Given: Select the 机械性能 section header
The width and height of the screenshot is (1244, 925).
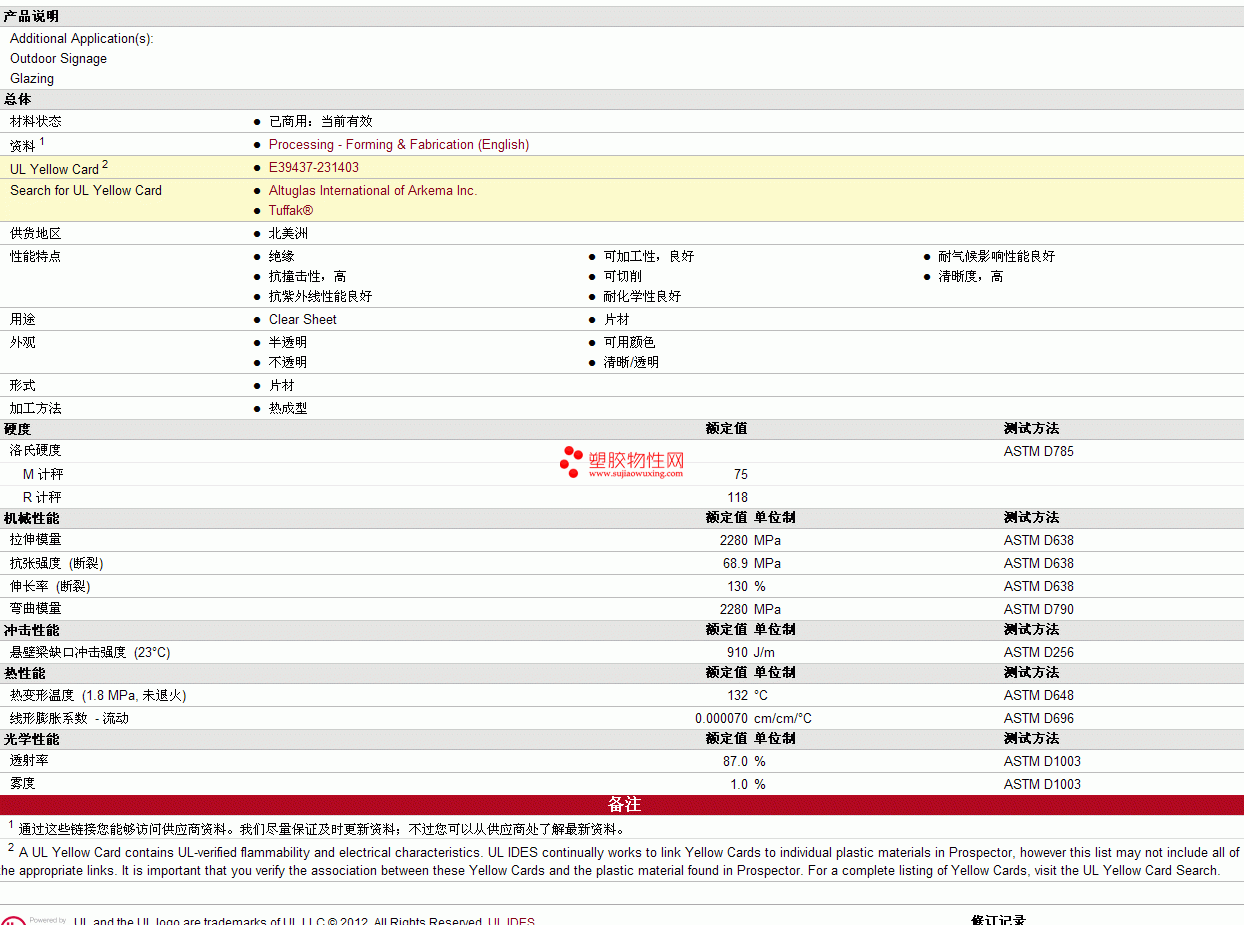Looking at the screenshot, I should pyautogui.click(x=31, y=518).
